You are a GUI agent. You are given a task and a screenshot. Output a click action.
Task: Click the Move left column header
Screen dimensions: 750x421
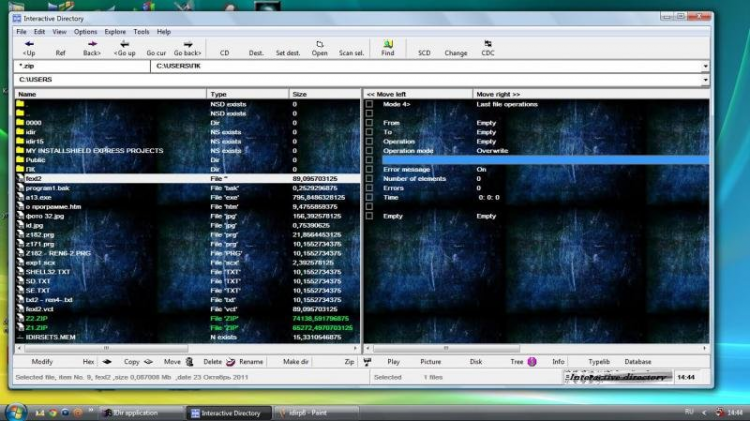(418, 94)
